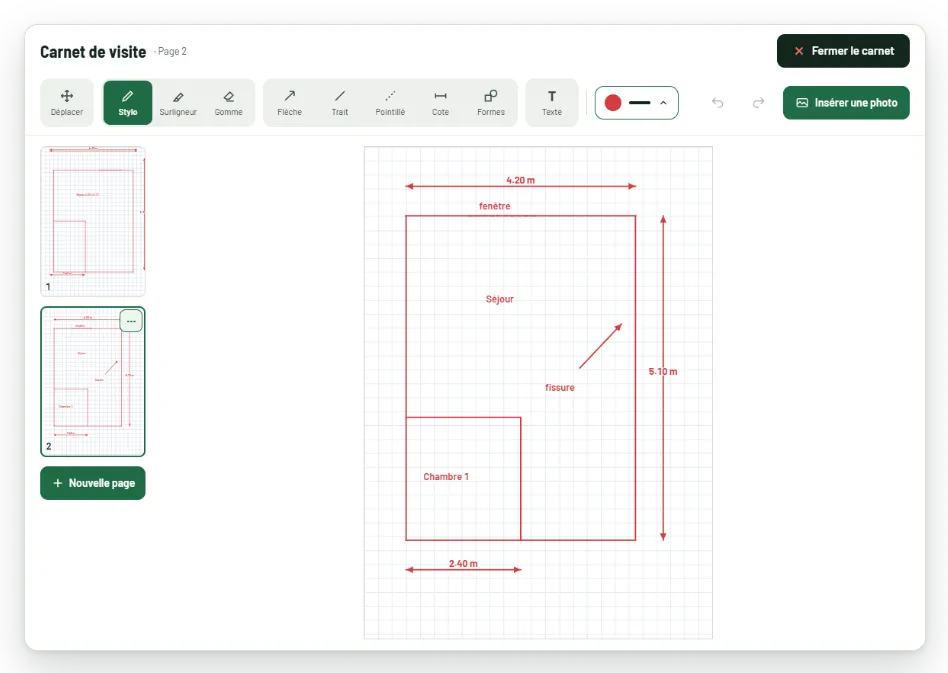Click Fermer le carnet button

(x=843, y=51)
